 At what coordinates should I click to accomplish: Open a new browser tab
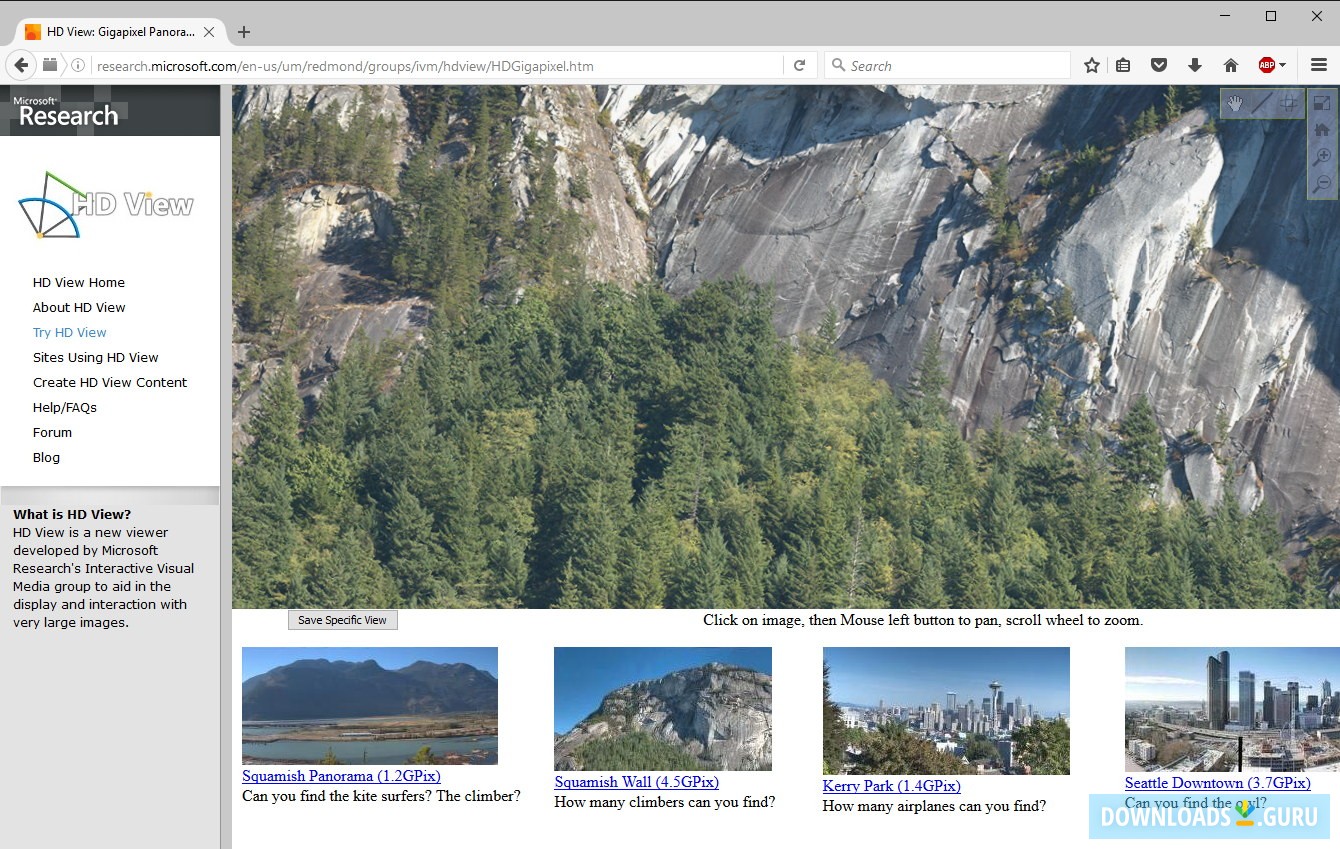tap(244, 32)
